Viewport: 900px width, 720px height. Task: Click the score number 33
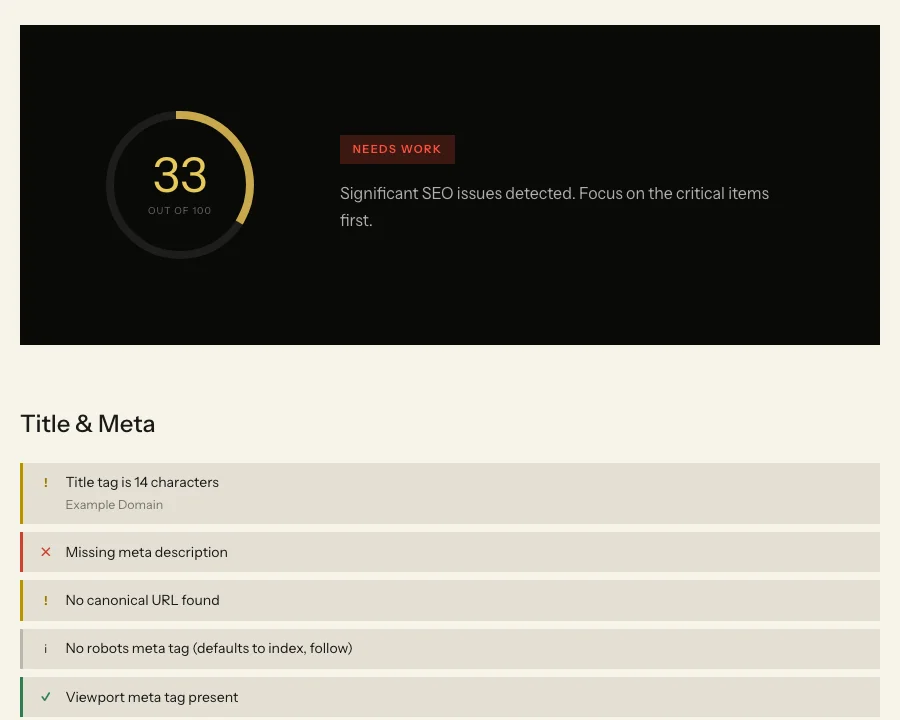click(x=180, y=175)
